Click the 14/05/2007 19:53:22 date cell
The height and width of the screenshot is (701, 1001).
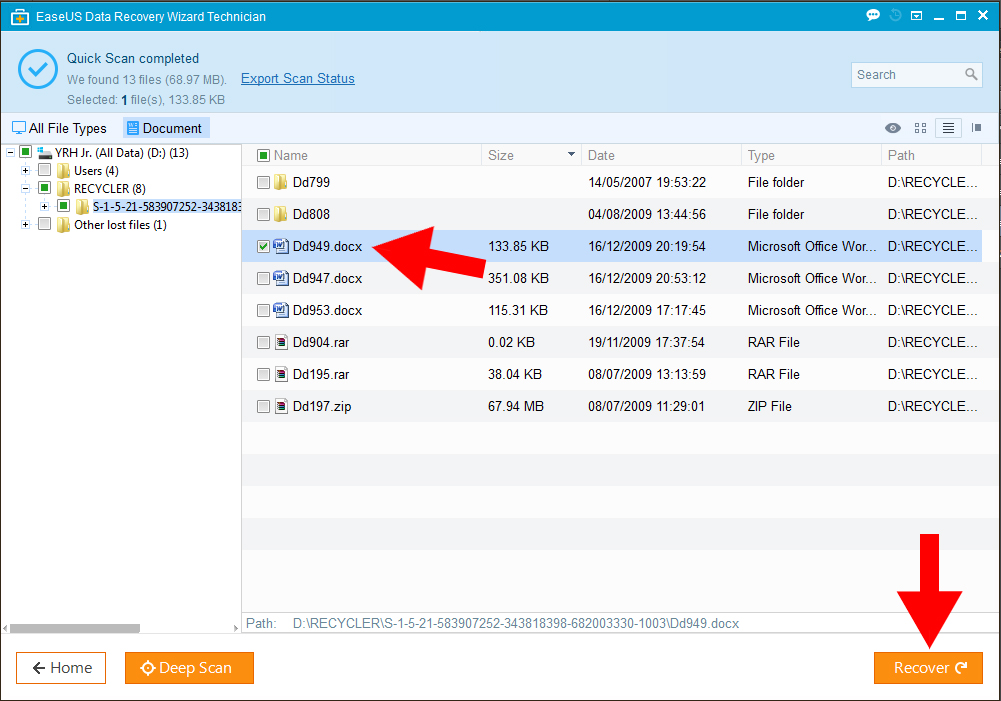coord(647,183)
